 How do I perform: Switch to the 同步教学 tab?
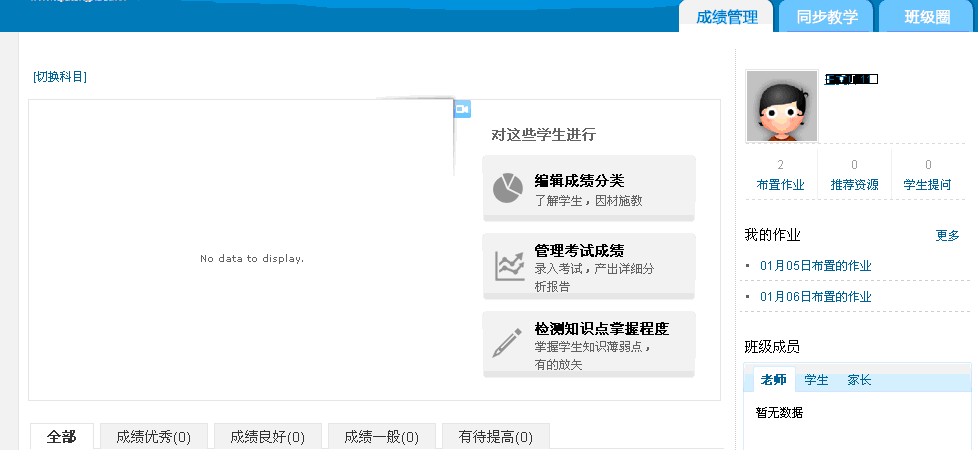(x=827, y=17)
